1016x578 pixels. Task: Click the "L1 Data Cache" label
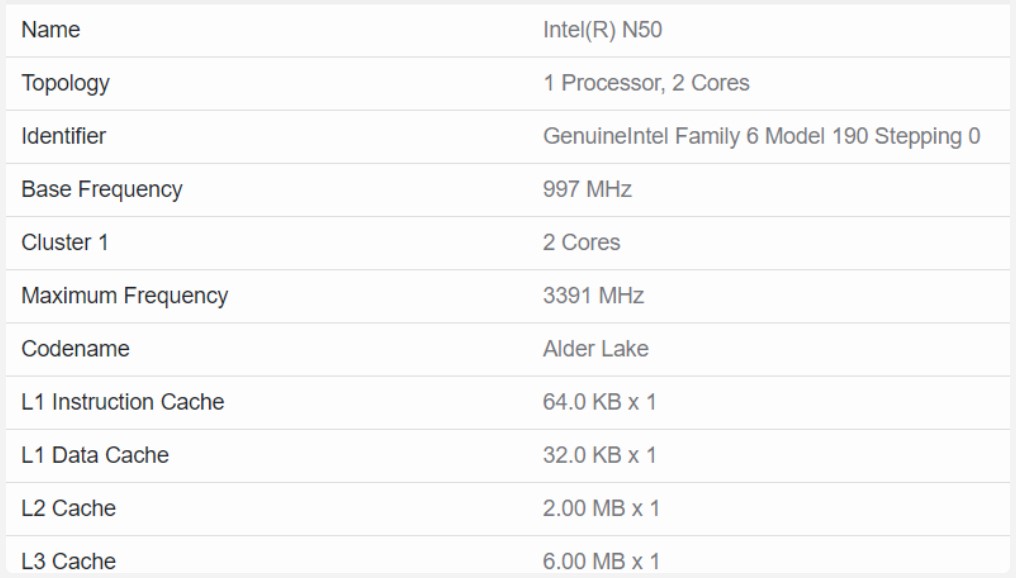(x=95, y=455)
